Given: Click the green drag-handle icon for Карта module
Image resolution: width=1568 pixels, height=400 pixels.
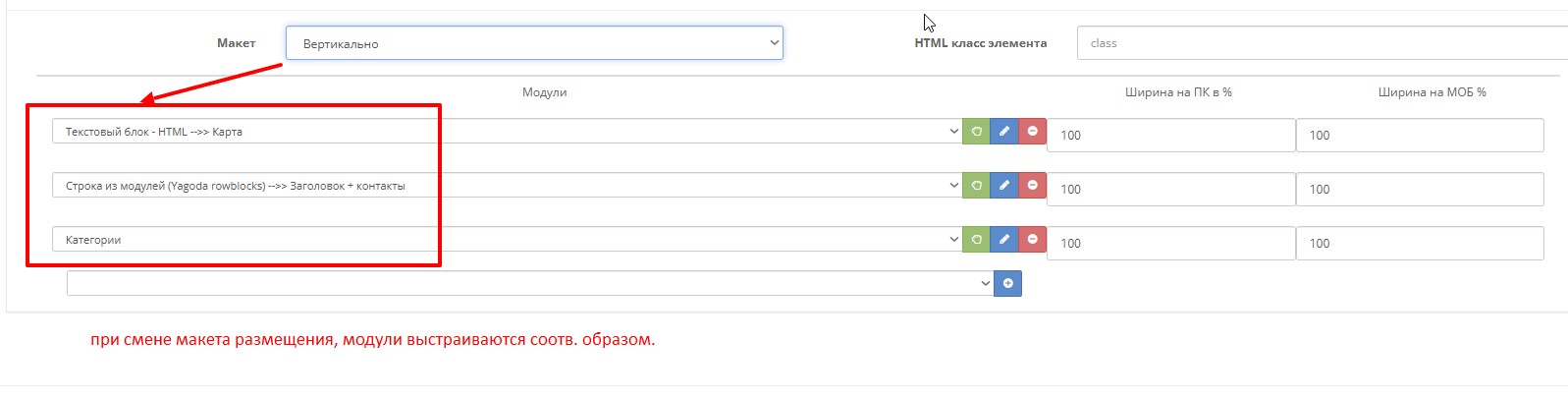Looking at the screenshot, I should point(976,131).
